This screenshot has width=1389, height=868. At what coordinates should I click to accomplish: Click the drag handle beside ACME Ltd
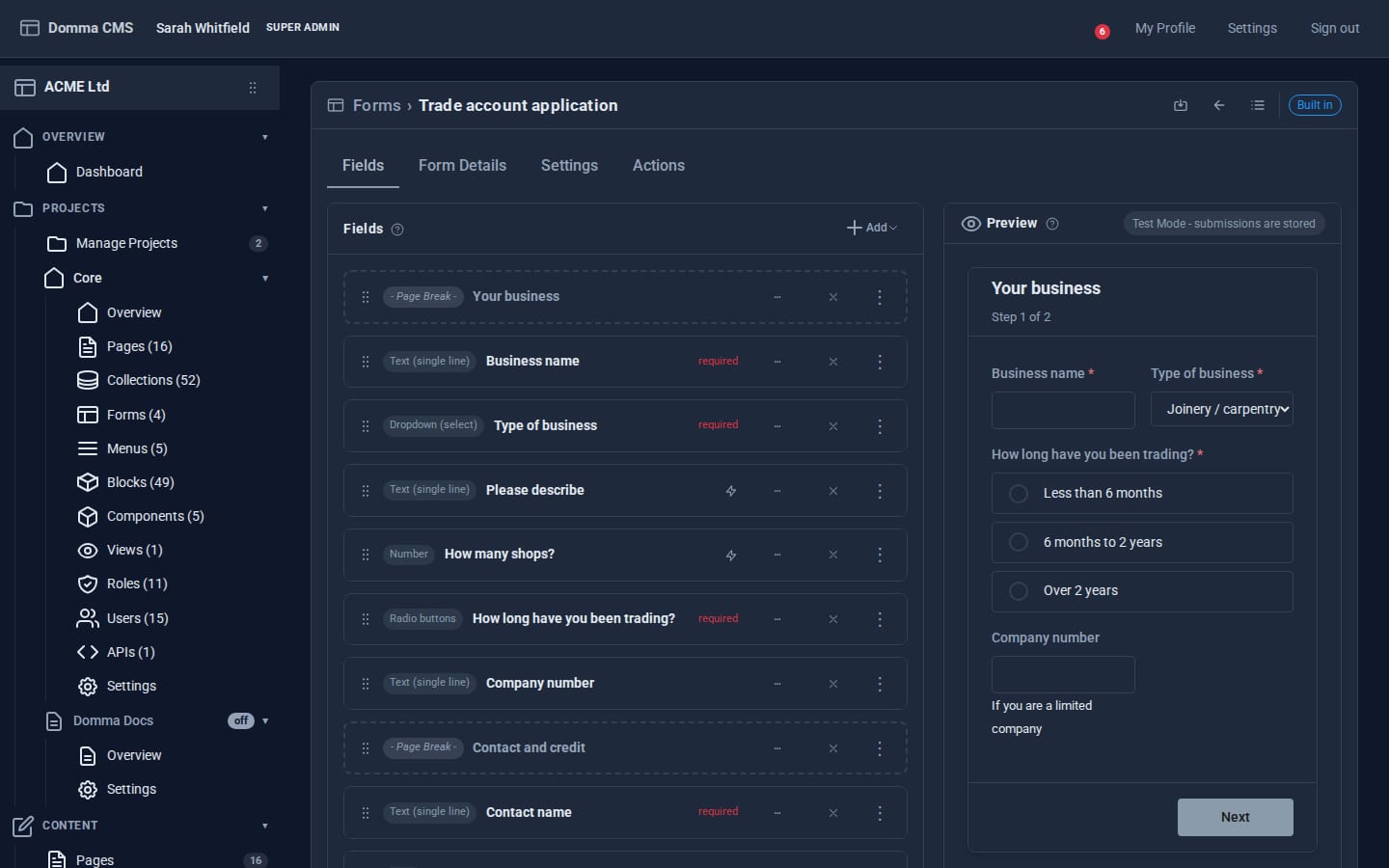pyautogui.click(x=253, y=88)
